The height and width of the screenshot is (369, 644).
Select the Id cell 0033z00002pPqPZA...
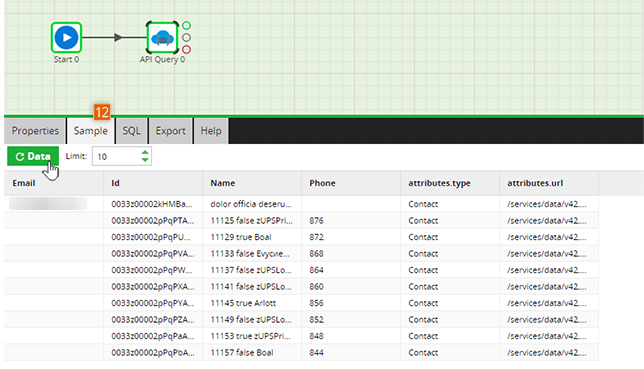pos(153,319)
